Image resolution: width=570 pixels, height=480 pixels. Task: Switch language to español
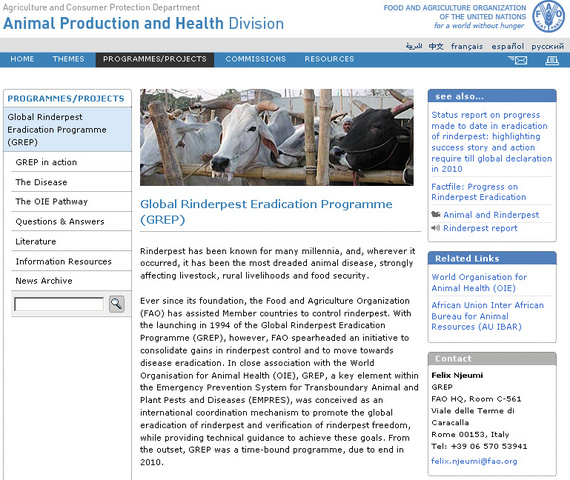point(508,46)
